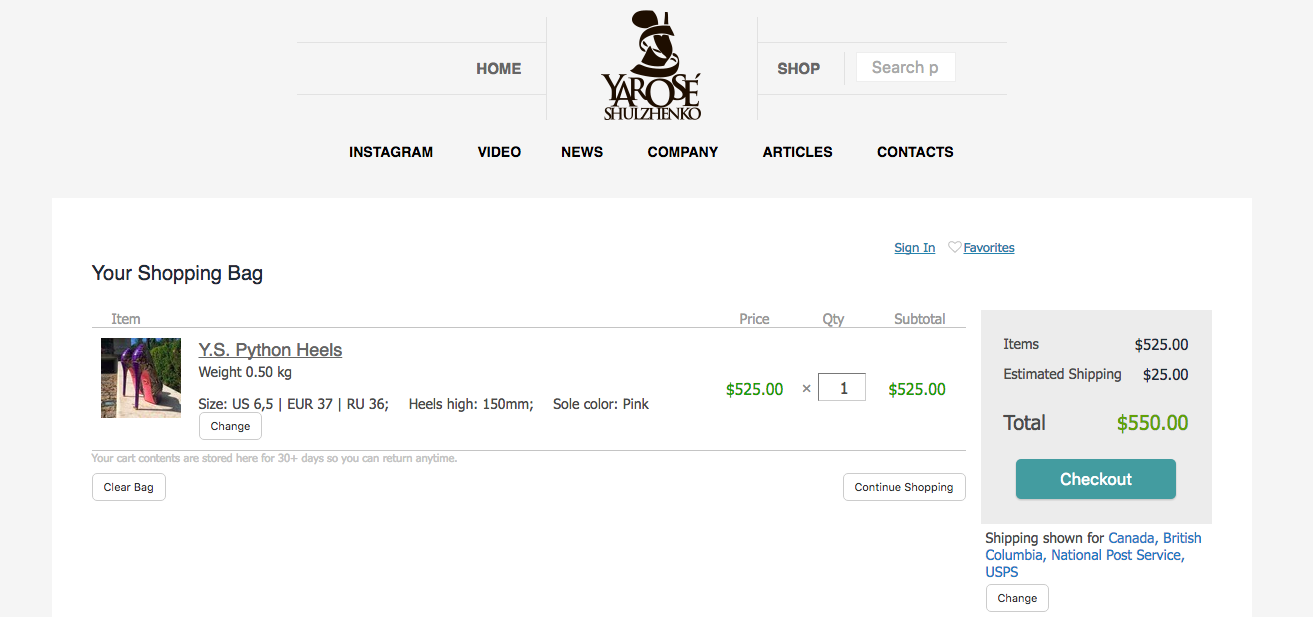
Task: Focus the product search field
Action: (905, 68)
